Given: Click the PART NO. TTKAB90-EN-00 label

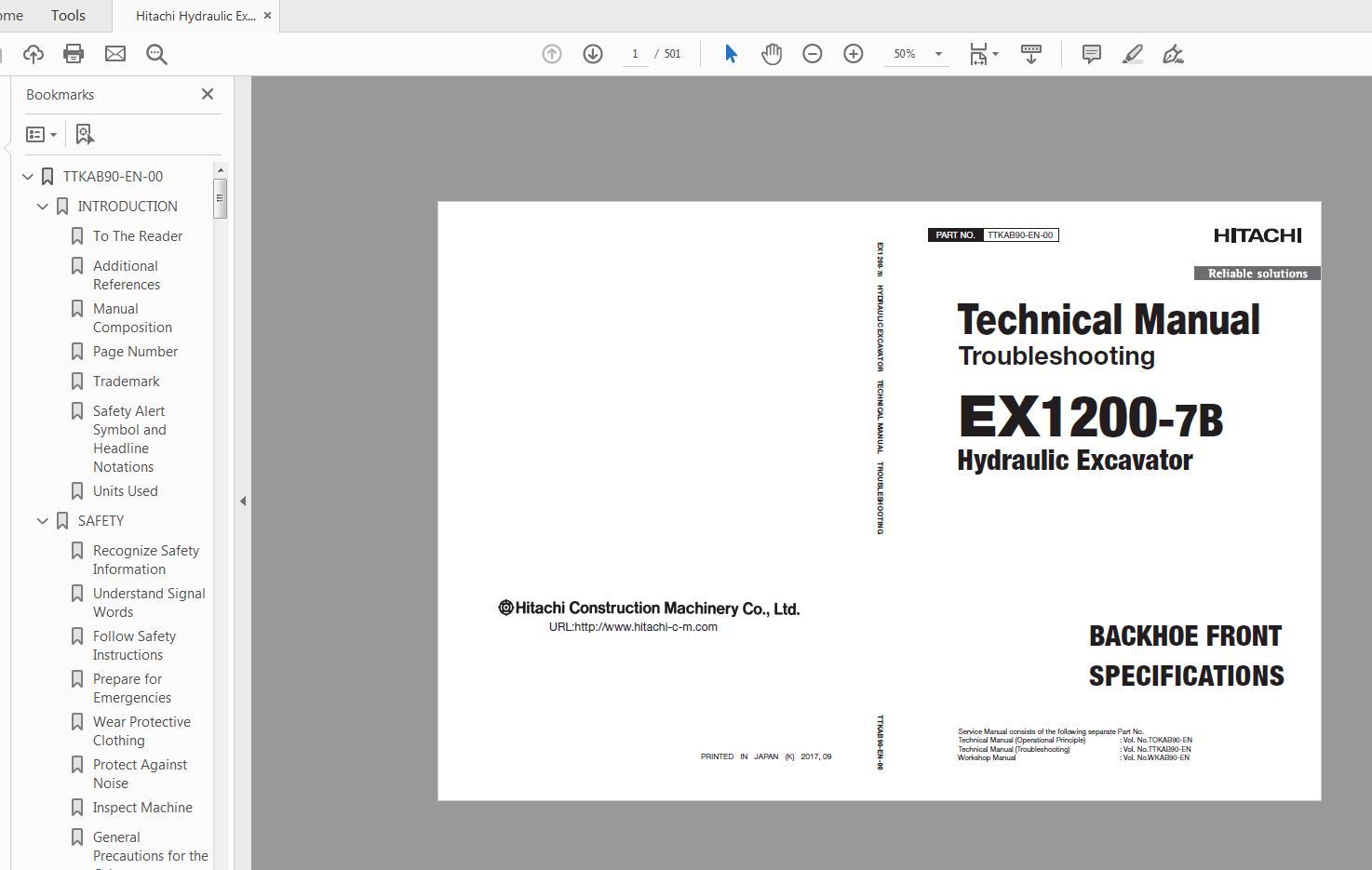Looking at the screenshot, I should click(x=993, y=234).
